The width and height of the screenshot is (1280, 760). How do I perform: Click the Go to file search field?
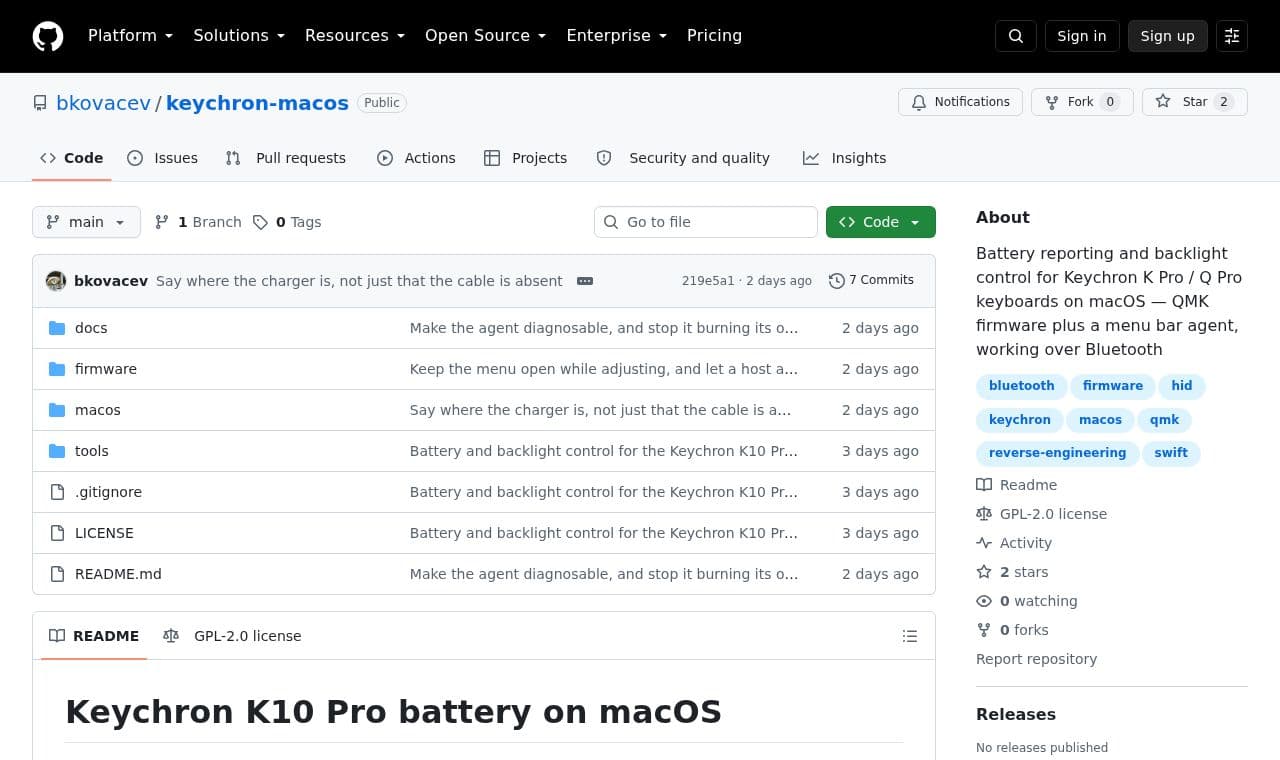pyautogui.click(x=706, y=222)
